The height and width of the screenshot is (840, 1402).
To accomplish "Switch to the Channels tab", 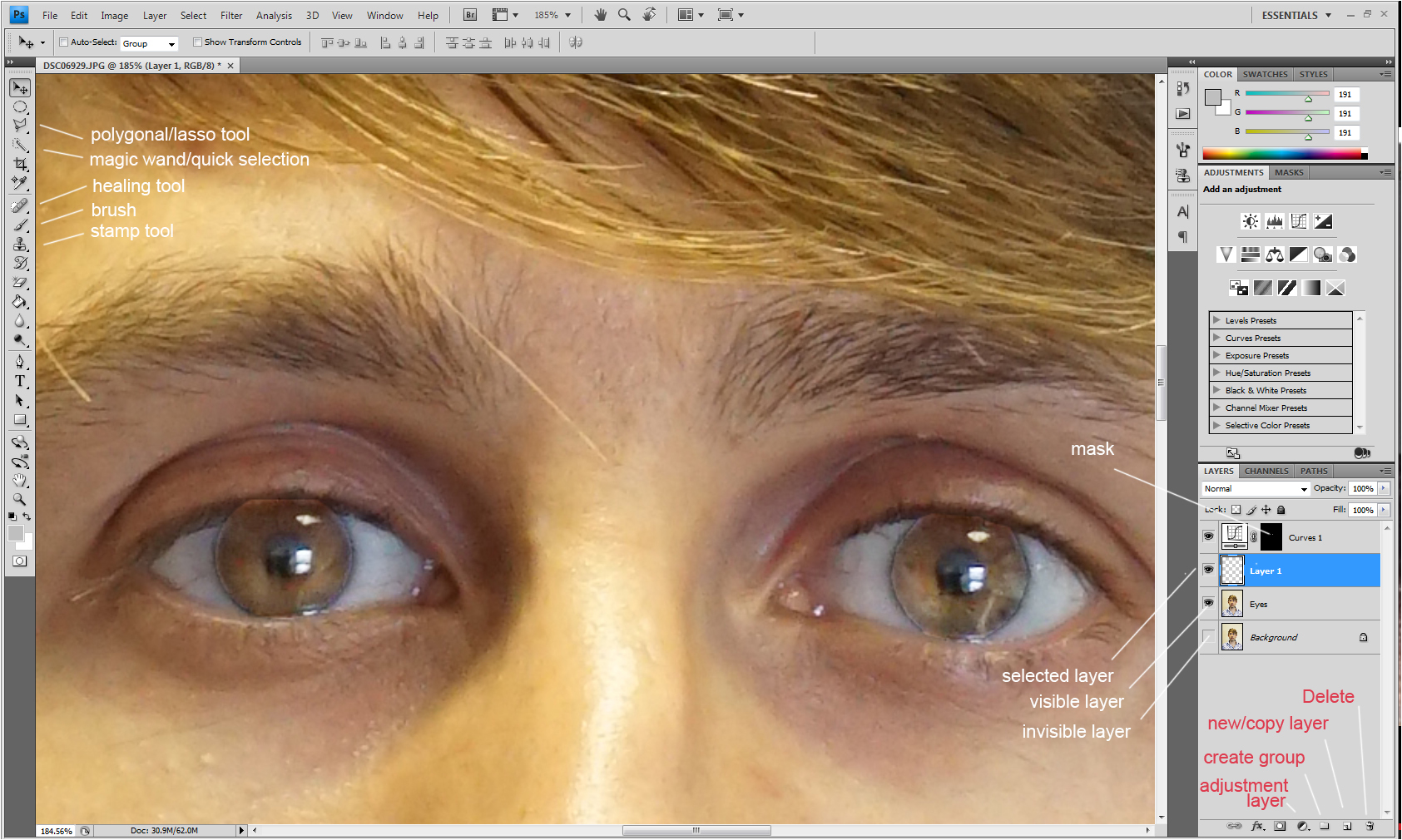I will [1266, 471].
